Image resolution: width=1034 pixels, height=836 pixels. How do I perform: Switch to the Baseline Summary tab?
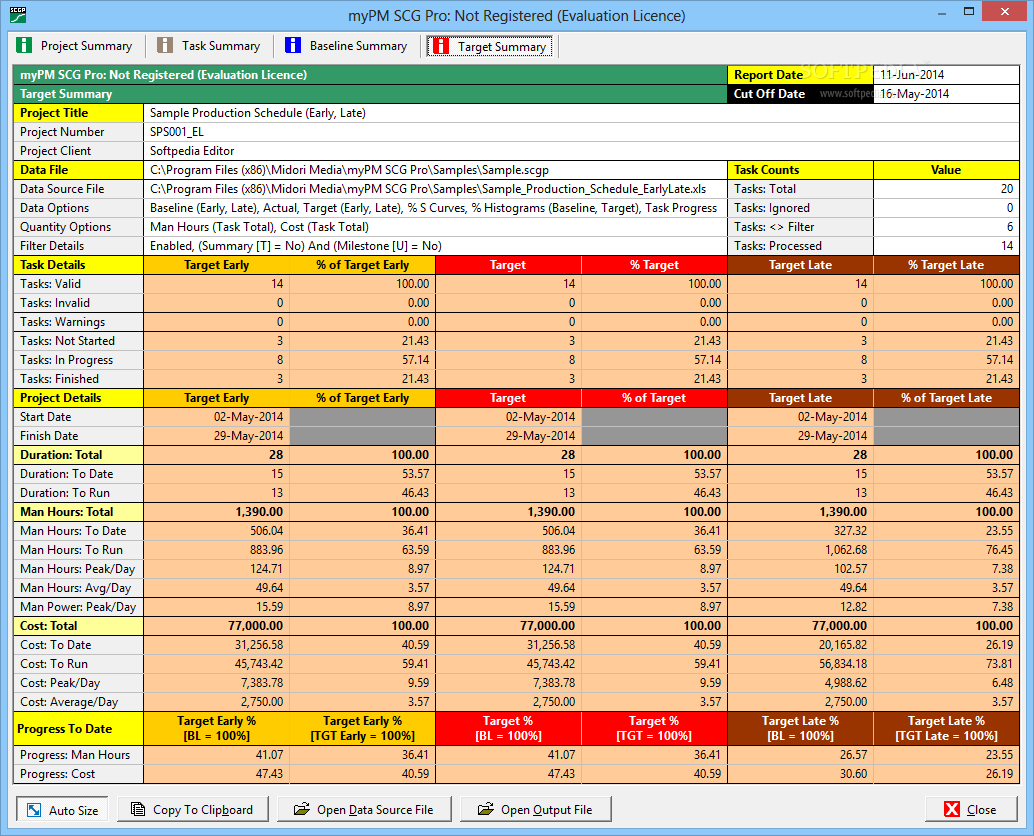(346, 45)
